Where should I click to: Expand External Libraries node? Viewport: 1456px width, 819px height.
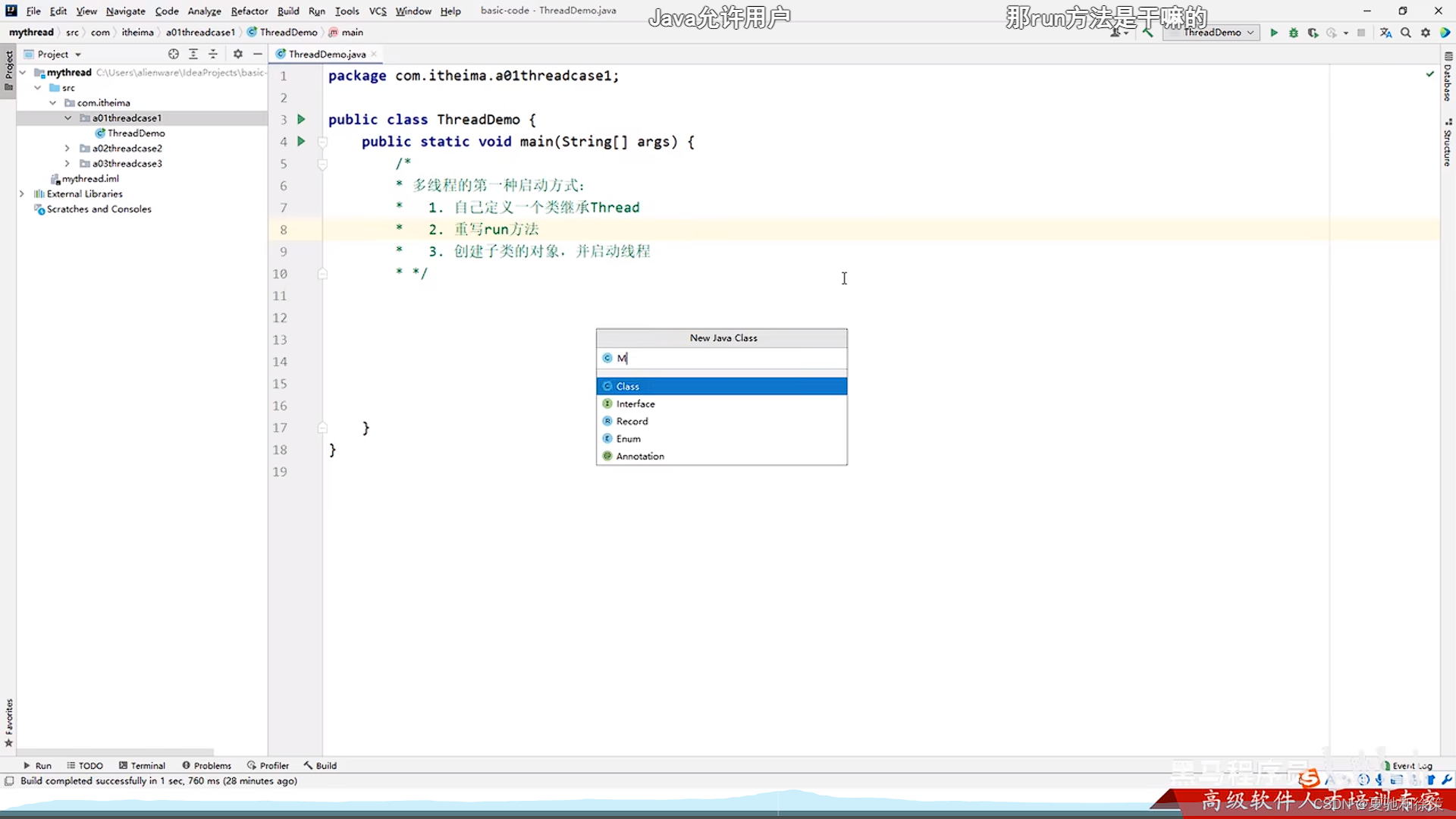pos(22,193)
